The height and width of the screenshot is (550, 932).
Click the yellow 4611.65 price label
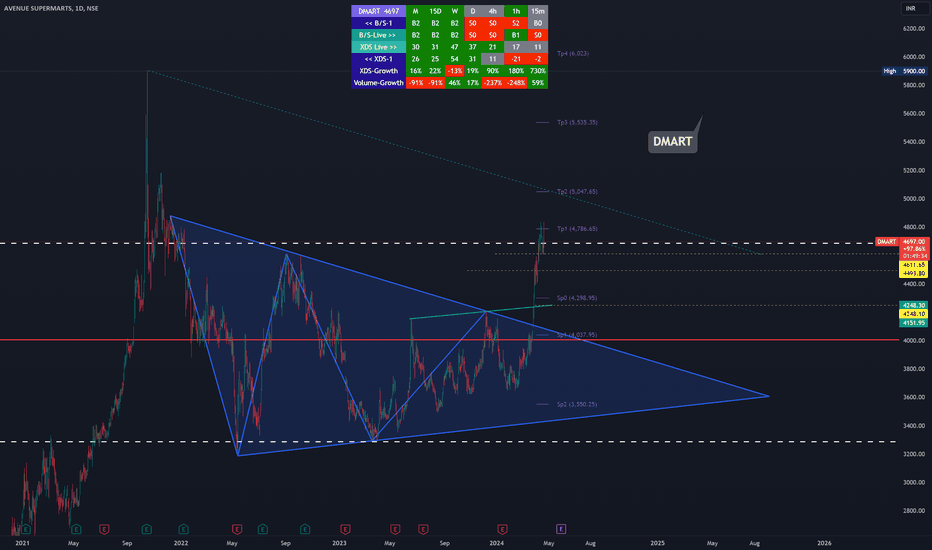[x=914, y=265]
